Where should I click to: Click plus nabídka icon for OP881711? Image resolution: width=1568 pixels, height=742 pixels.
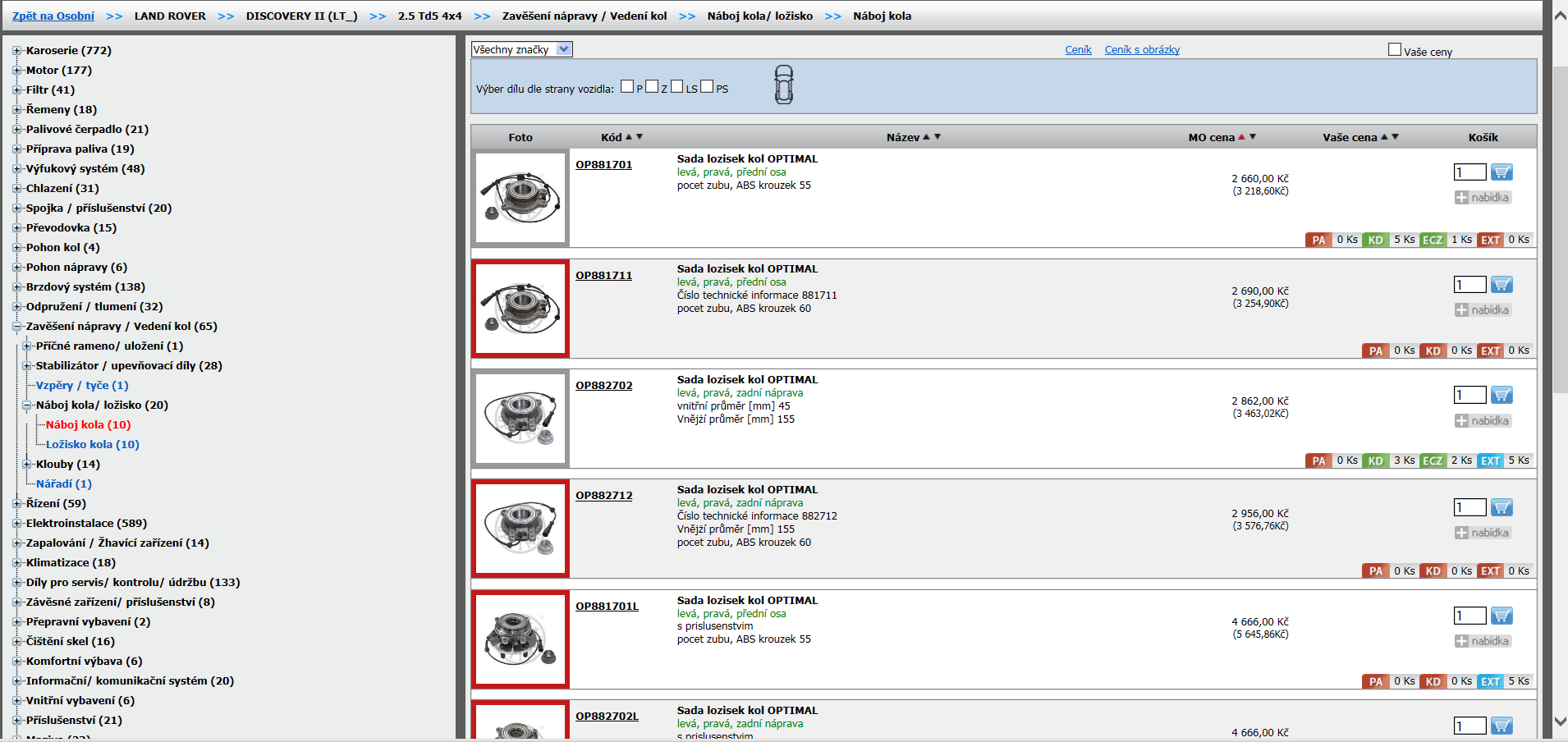tap(1461, 310)
